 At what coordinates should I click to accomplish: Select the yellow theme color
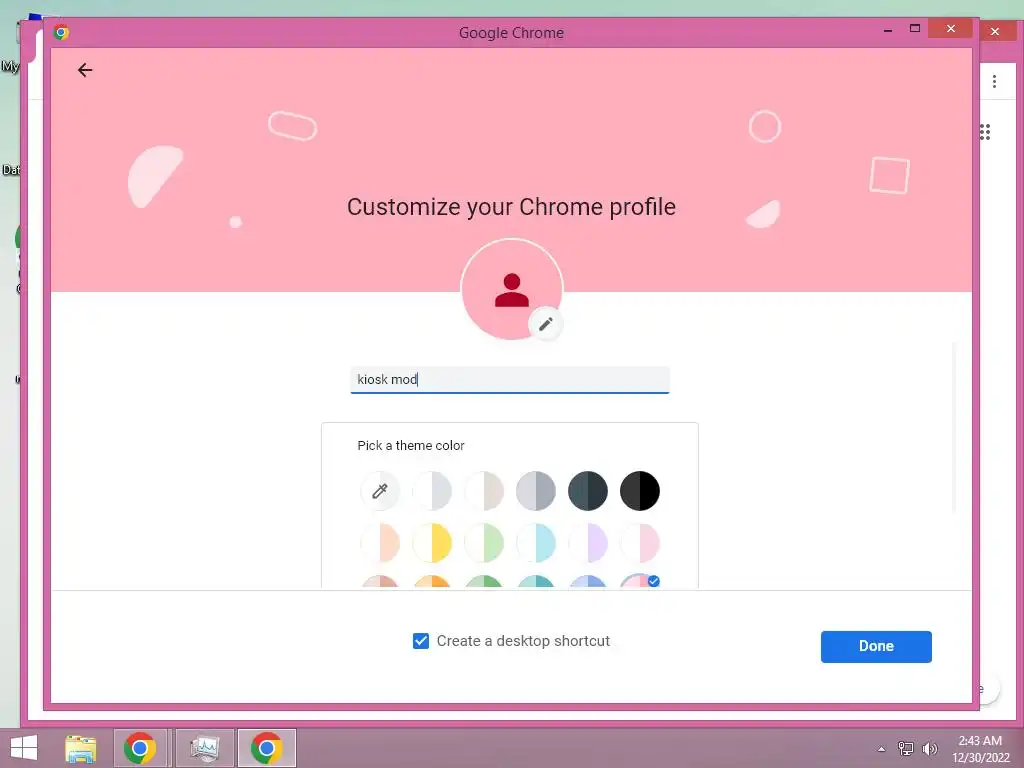pyautogui.click(x=432, y=543)
